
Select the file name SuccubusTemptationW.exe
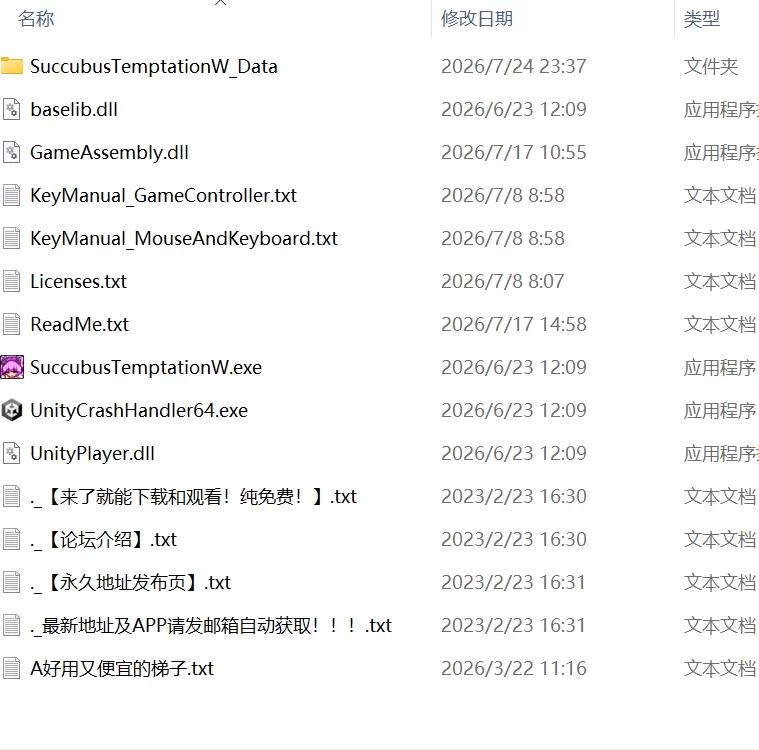pyautogui.click(x=146, y=367)
